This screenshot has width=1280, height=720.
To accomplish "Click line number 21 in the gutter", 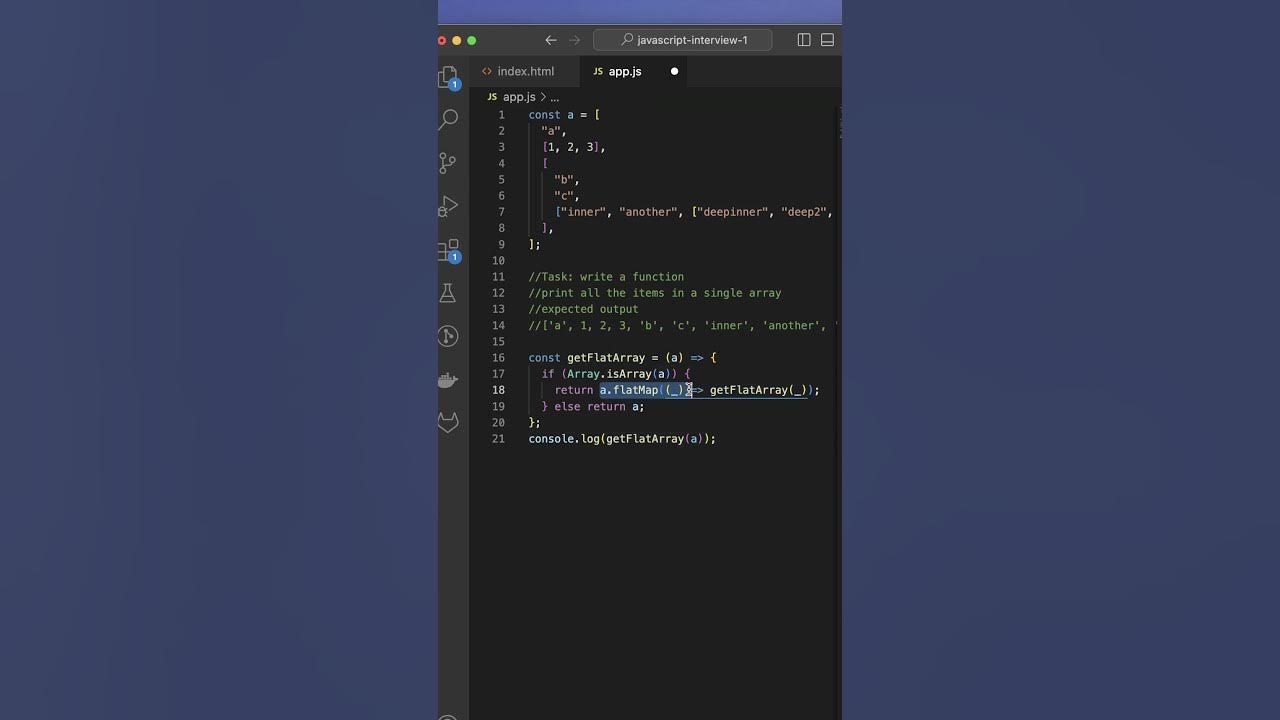I will point(498,439).
